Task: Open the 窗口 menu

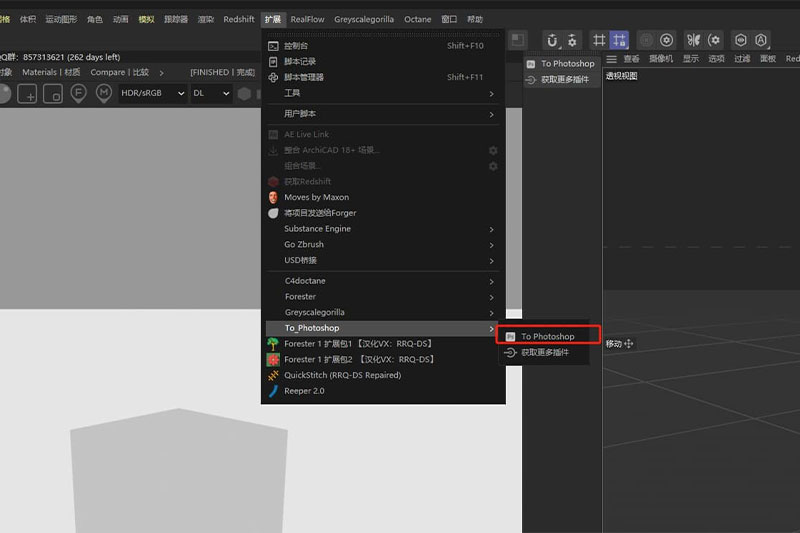Action: coord(449,19)
